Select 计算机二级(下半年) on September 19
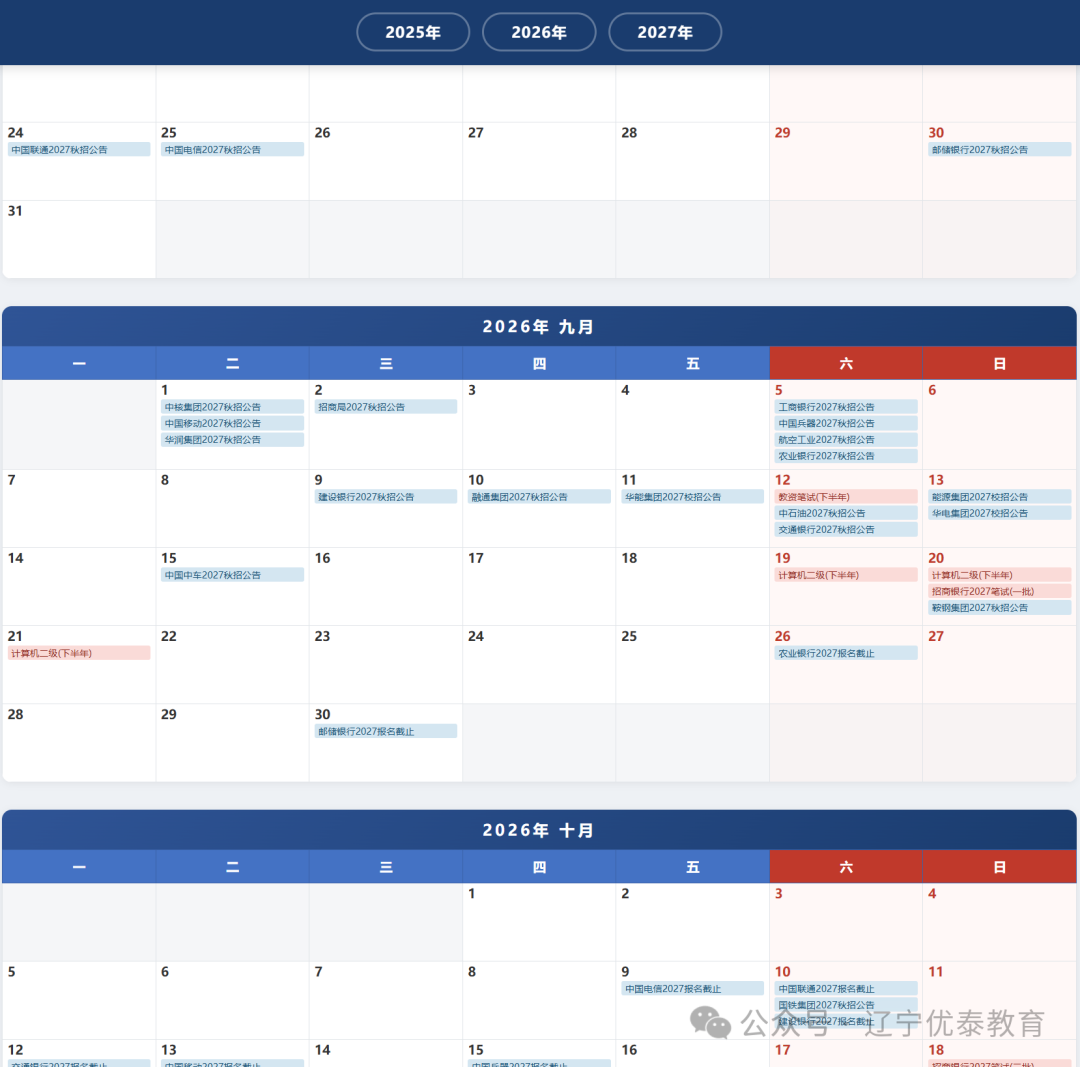This screenshot has width=1080, height=1067. click(847, 575)
